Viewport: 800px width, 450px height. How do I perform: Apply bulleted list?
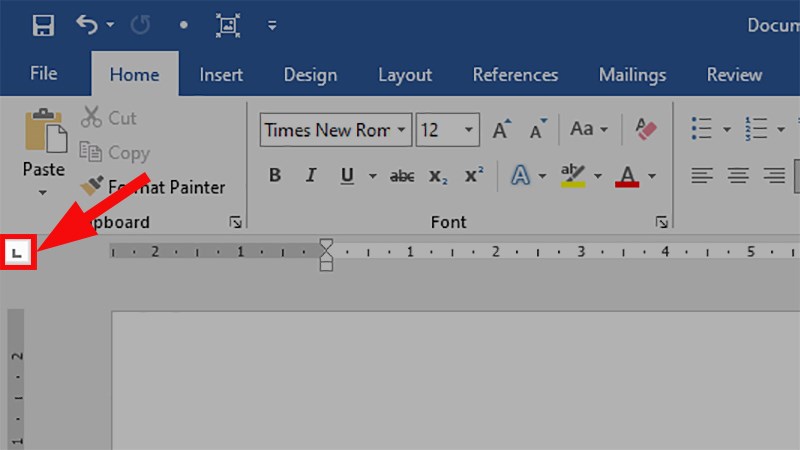[702, 129]
